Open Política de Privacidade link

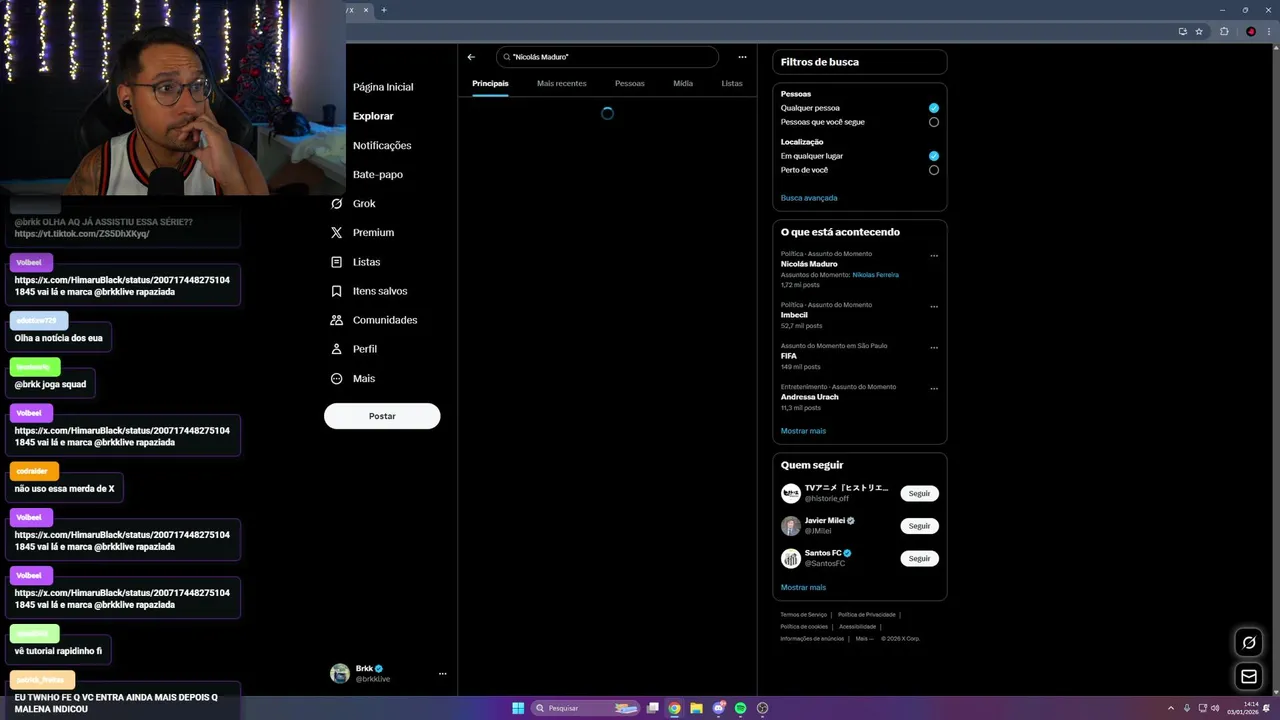pos(866,614)
